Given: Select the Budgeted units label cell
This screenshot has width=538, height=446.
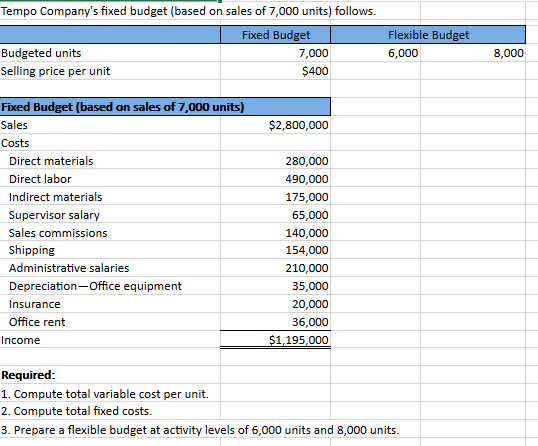Looking at the screenshot, I should (x=110, y=53).
